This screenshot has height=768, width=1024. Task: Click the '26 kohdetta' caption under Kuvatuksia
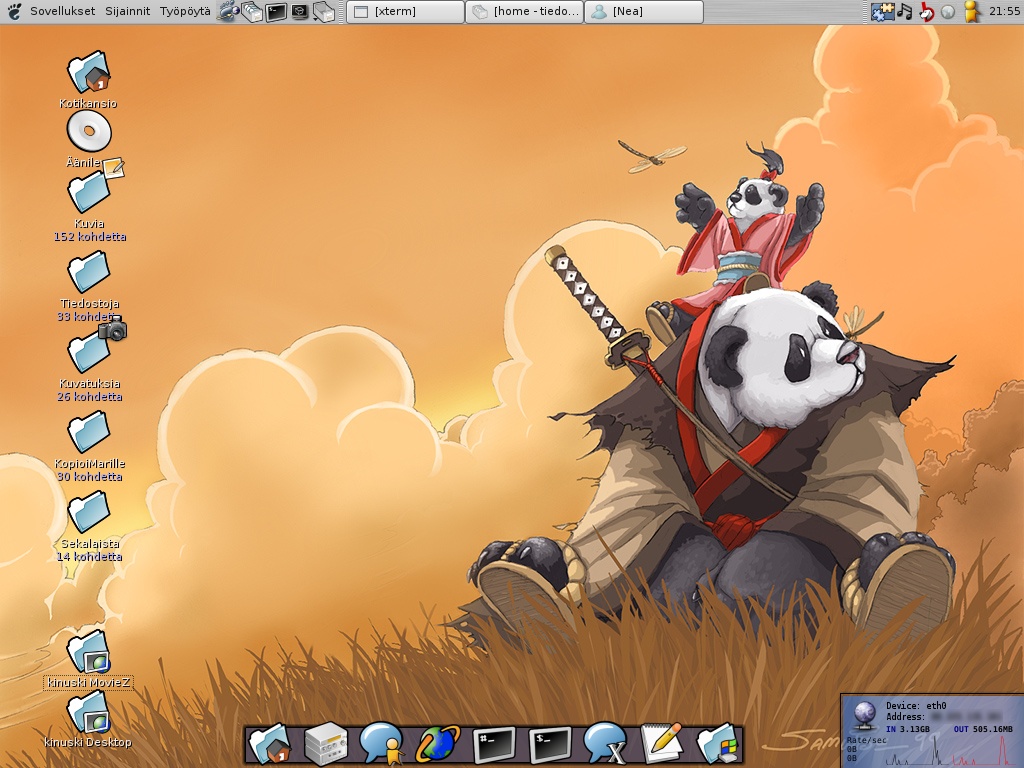[x=89, y=396]
